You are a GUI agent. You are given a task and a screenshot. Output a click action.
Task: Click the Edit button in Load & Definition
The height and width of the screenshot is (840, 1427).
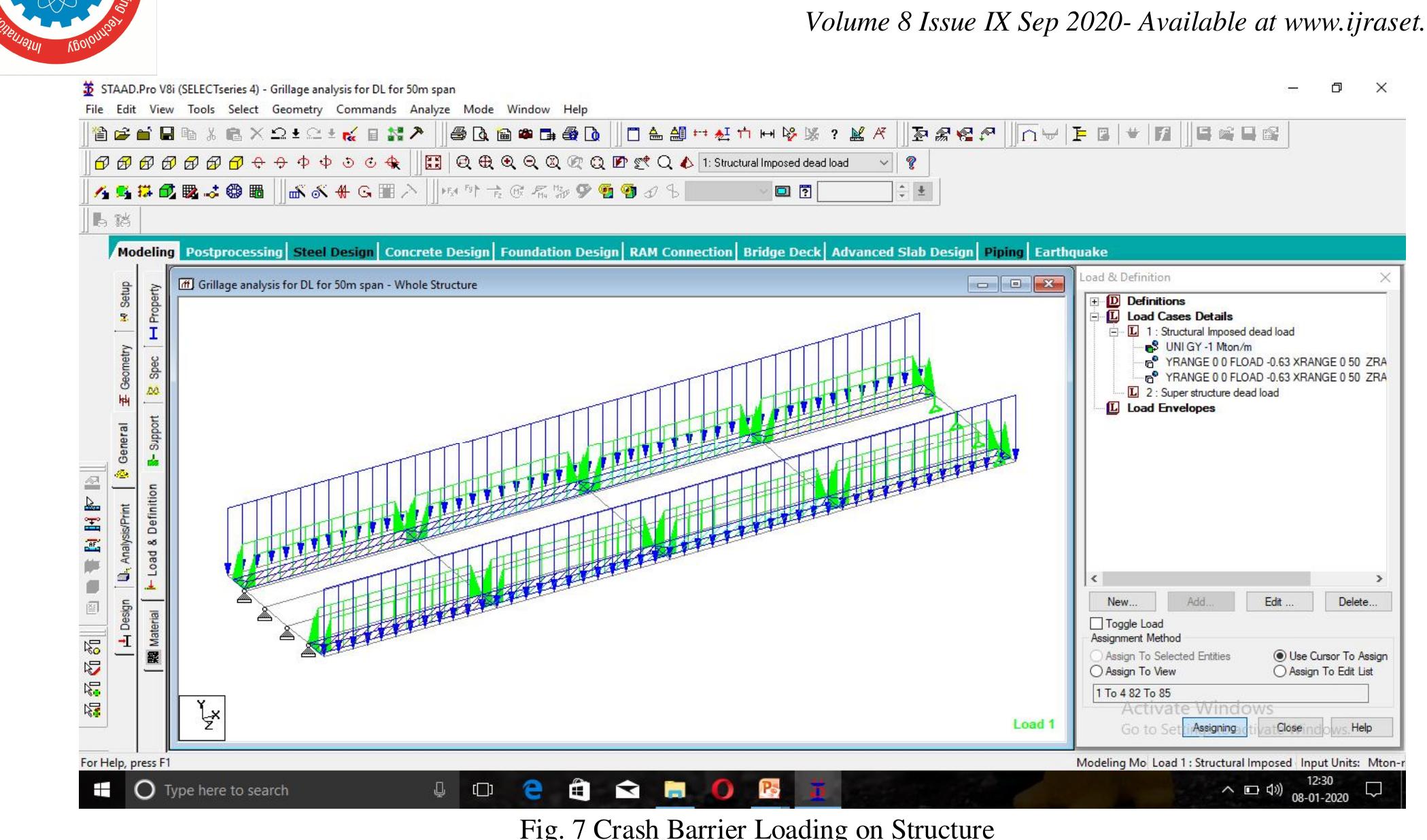click(x=1278, y=601)
